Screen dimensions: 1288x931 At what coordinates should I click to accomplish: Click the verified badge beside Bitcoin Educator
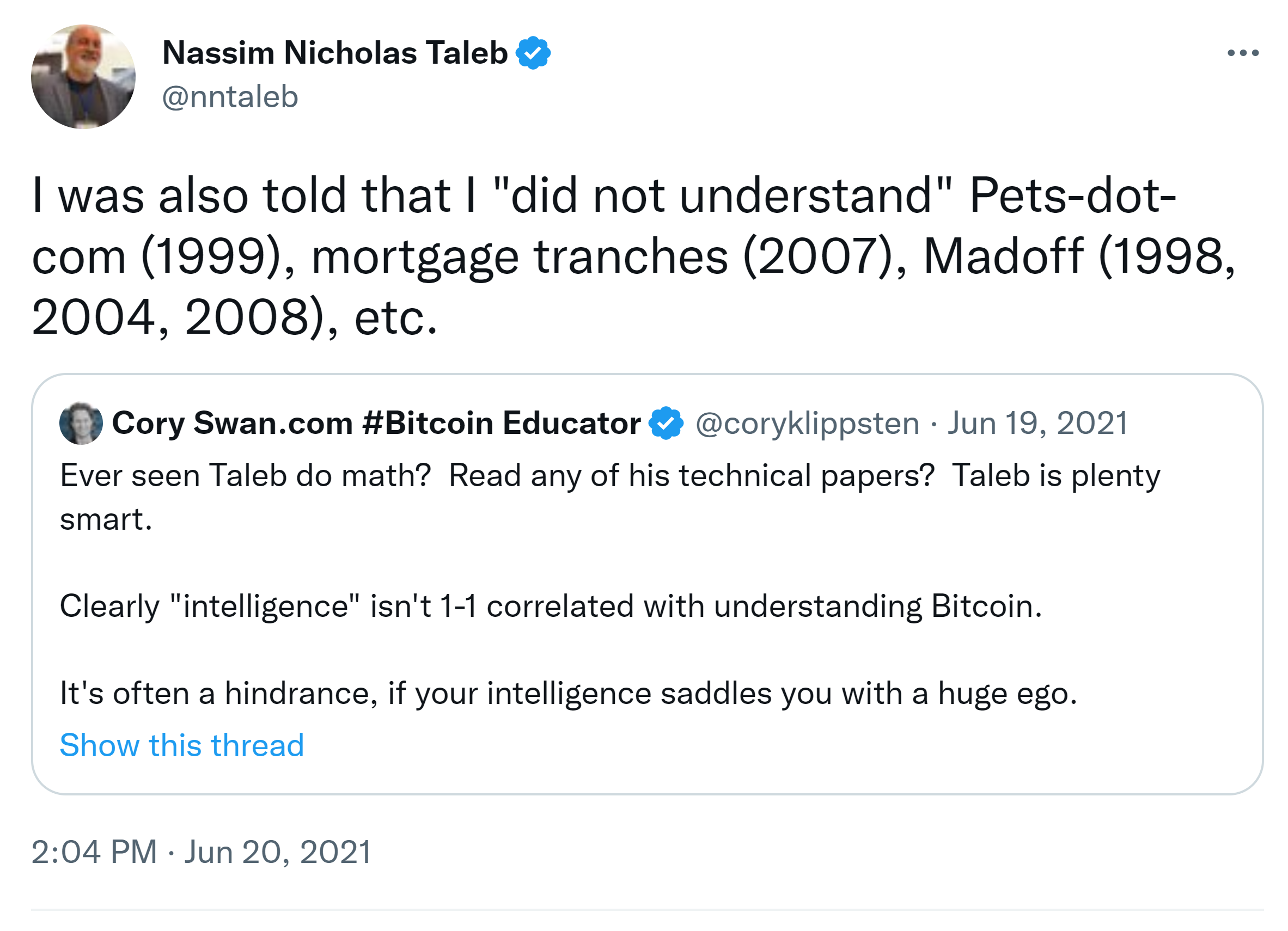[x=666, y=423]
